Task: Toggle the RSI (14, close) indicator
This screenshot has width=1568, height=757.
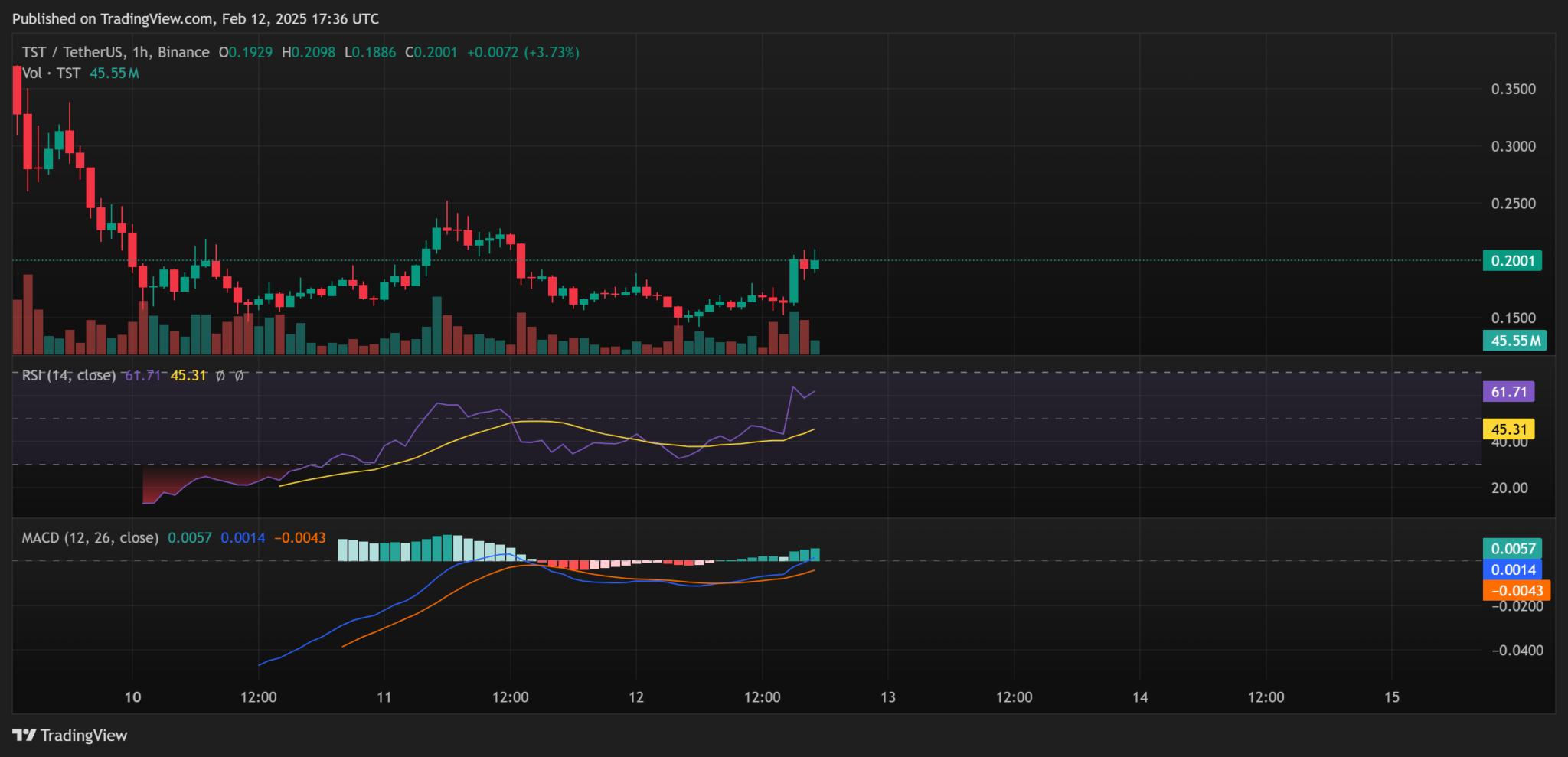Action: coord(67,376)
